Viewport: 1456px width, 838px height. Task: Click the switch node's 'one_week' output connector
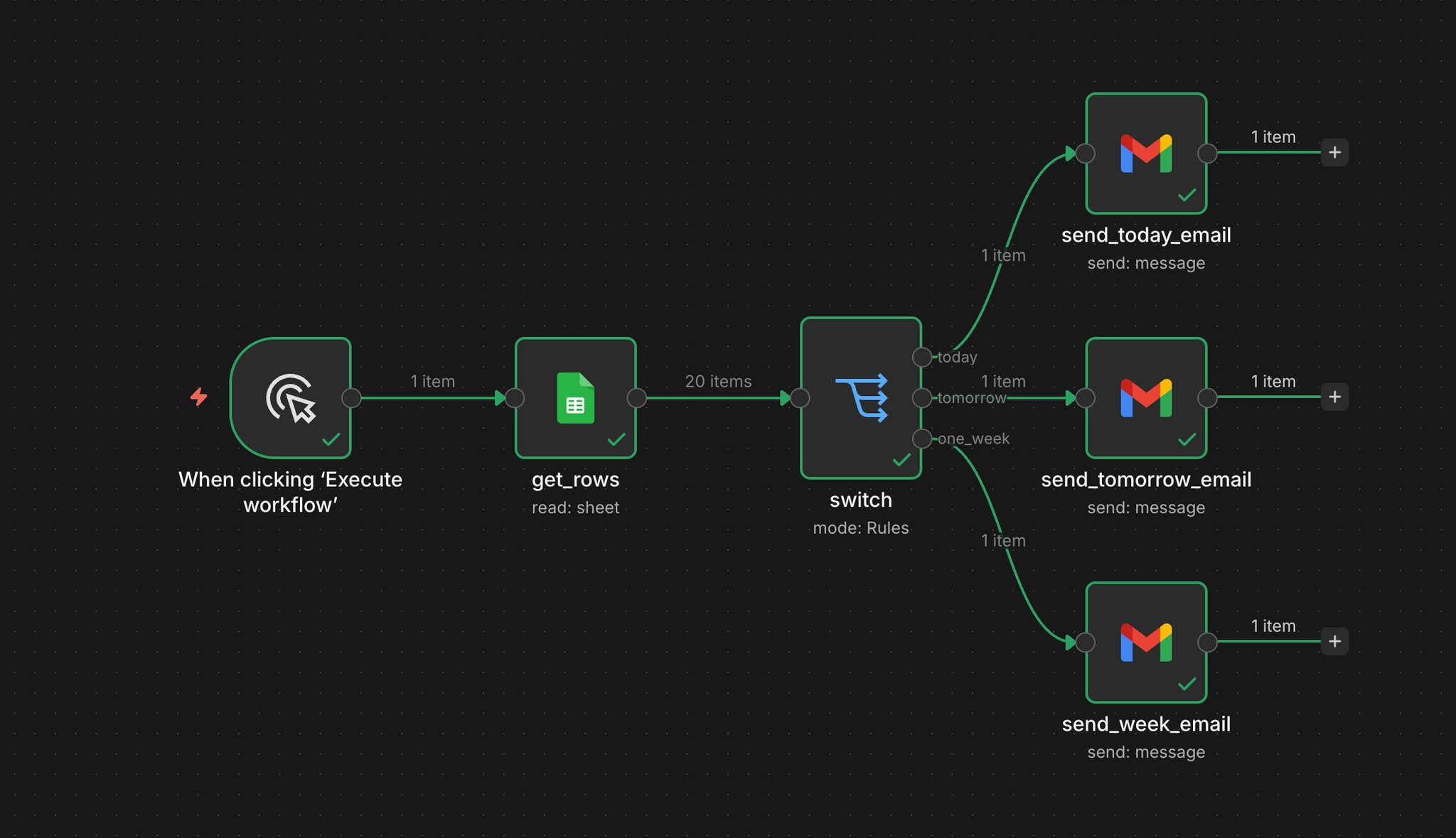click(x=922, y=439)
